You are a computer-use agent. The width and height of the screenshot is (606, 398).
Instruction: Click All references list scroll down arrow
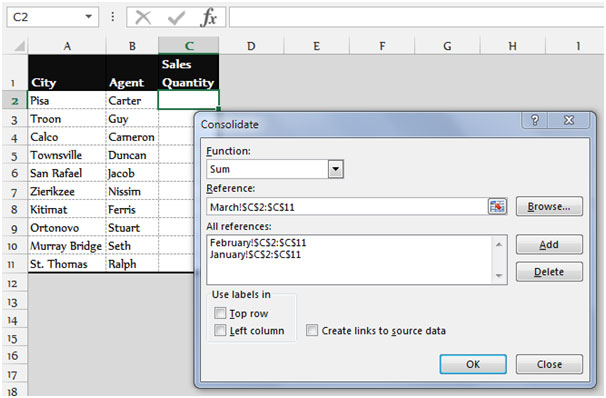click(x=499, y=276)
